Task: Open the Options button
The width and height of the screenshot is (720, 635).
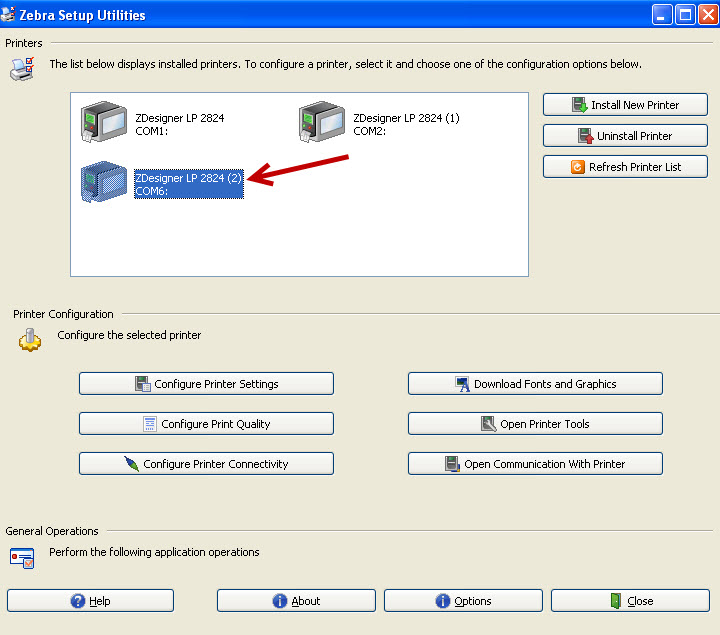Action: [x=463, y=601]
